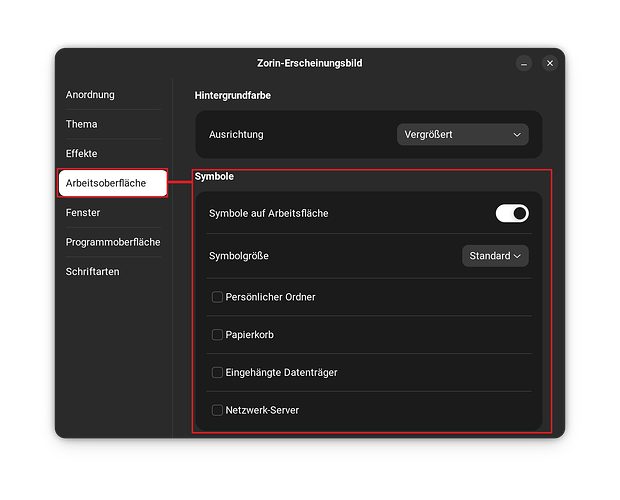Close the Zorin-Erscheinungsbild window
The image size is (620, 500).
point(550,63)
